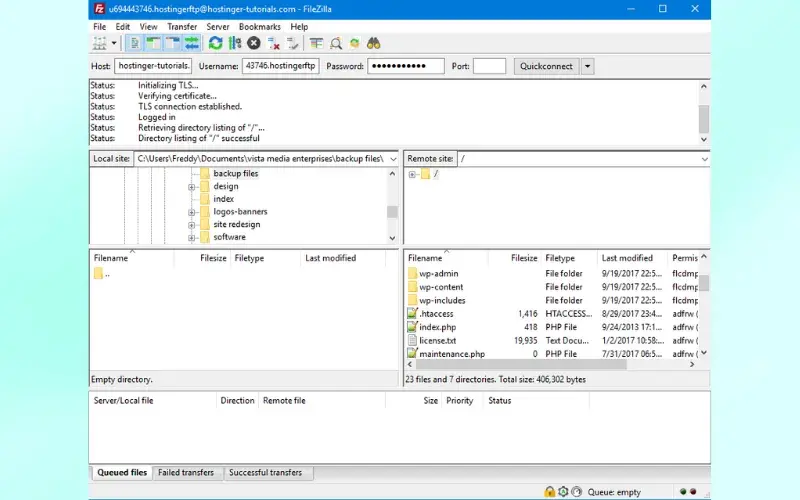The width and height of the screenshot is (800, 500).
Task: Toggle processing of the transfer queue
Action: [235, 43]
